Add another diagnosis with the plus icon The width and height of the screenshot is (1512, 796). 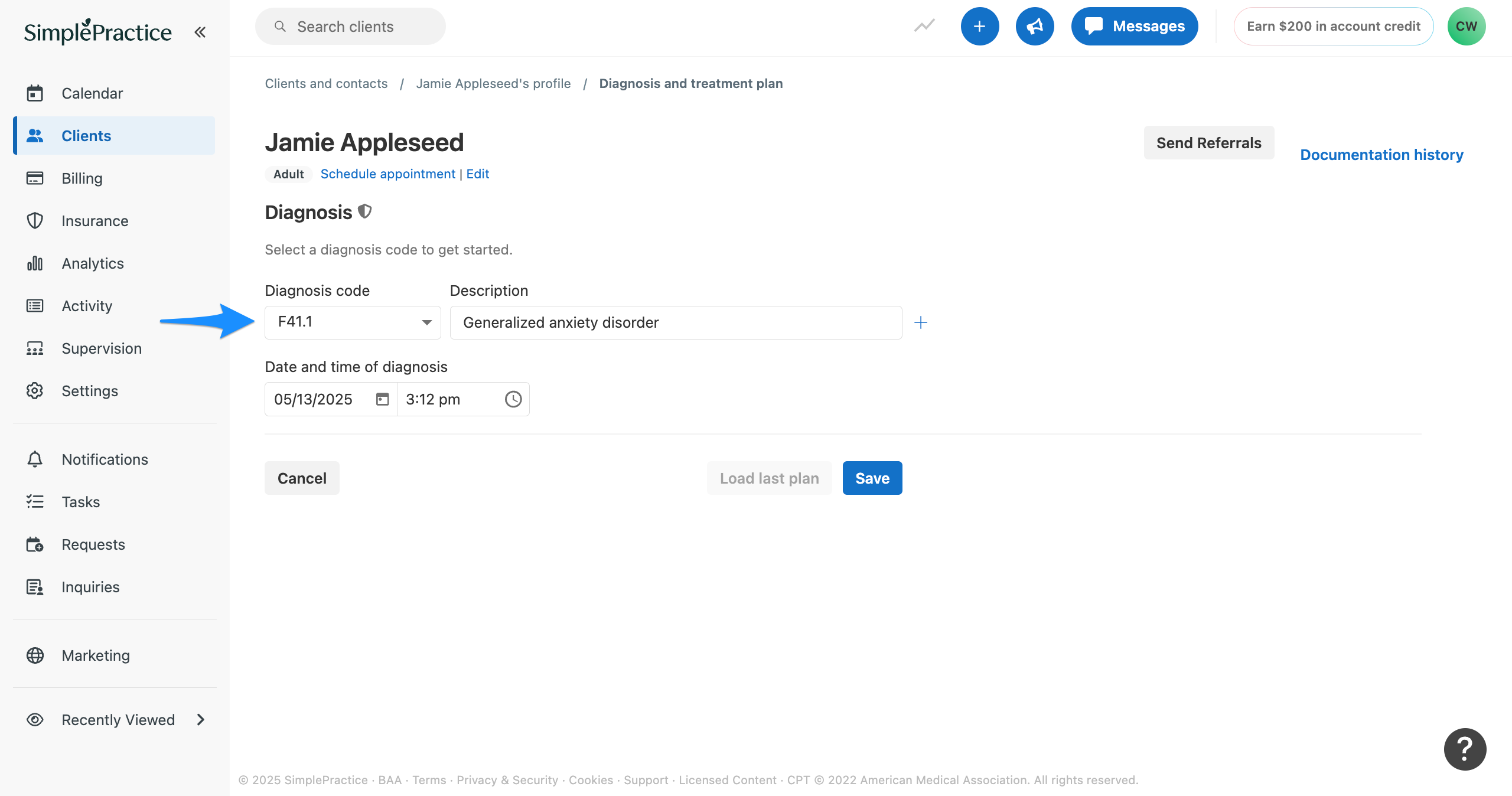(x=921, y=322)
